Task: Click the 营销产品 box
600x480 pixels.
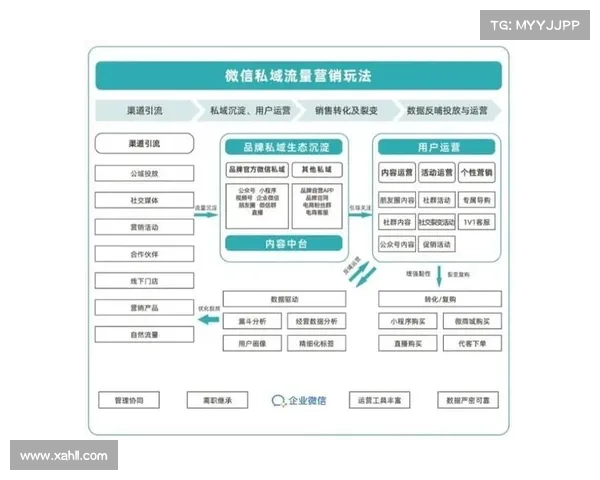Action: 144,307
